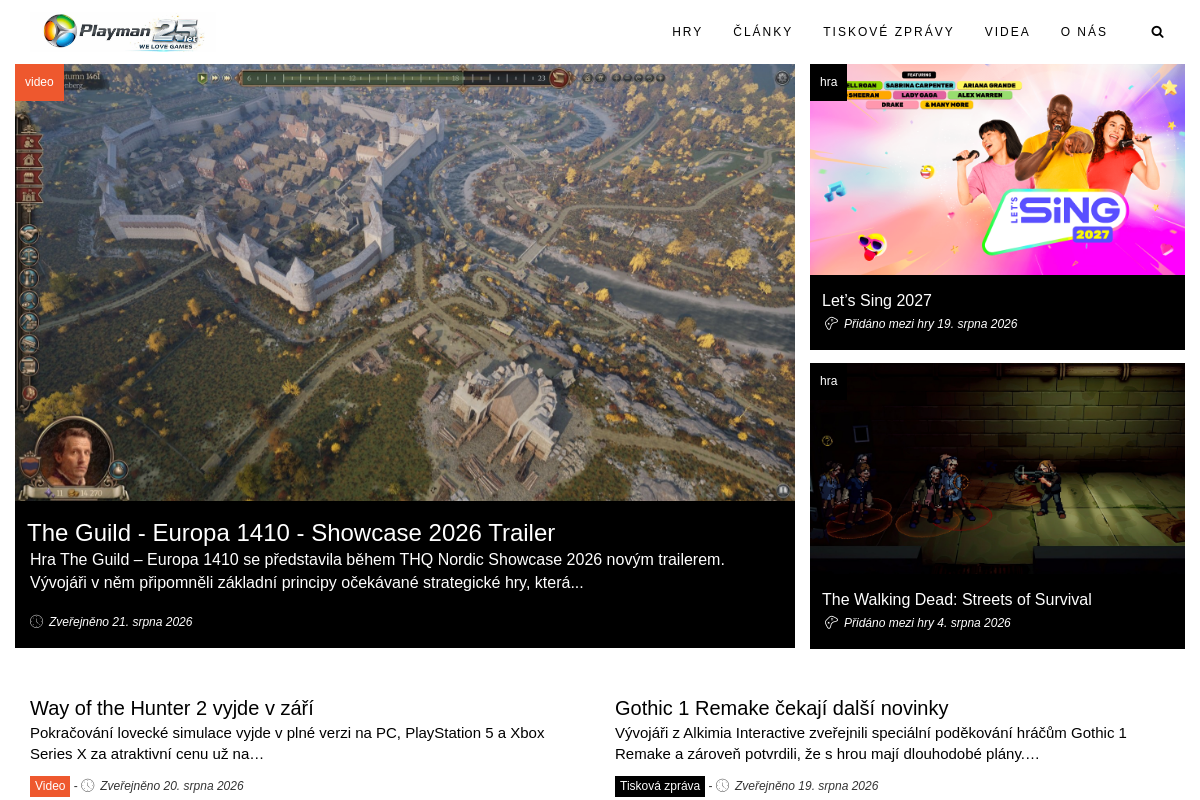Click the clock icon beside Zveřejněno 20. srpna 2026
Viewport: 1200px width, 800px height.
tap(88, 786)
